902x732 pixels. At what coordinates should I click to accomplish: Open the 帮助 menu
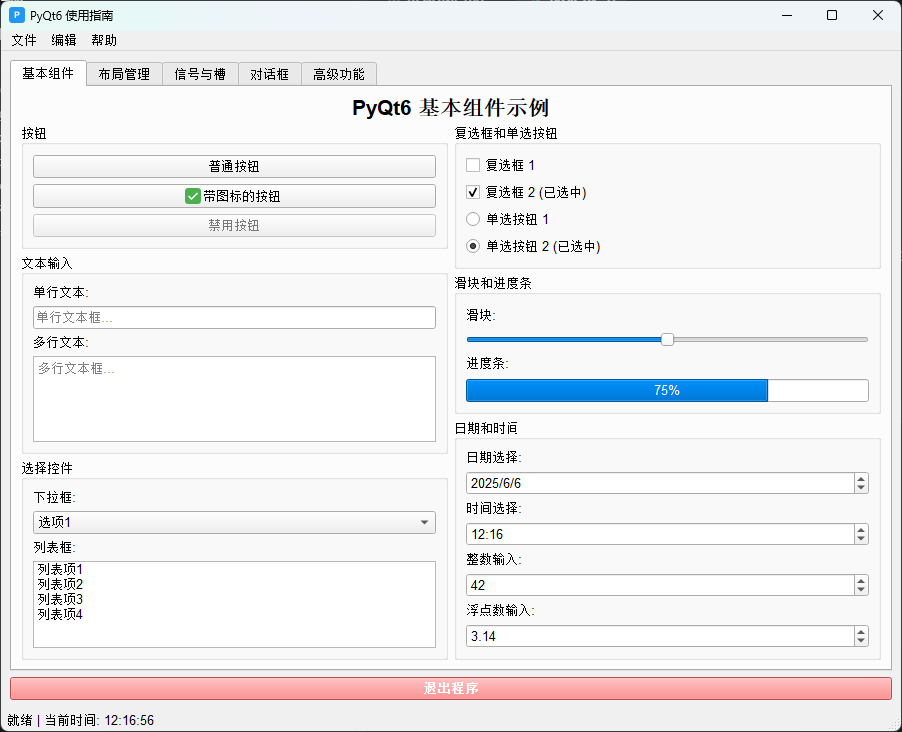point(104,40)
